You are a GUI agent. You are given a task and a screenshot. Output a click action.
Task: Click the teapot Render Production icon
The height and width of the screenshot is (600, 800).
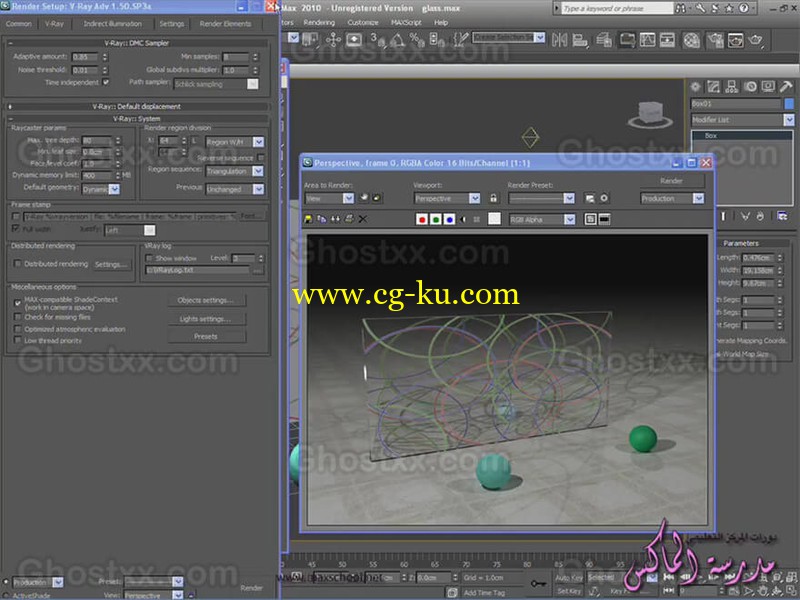click(x=756, y=40)
